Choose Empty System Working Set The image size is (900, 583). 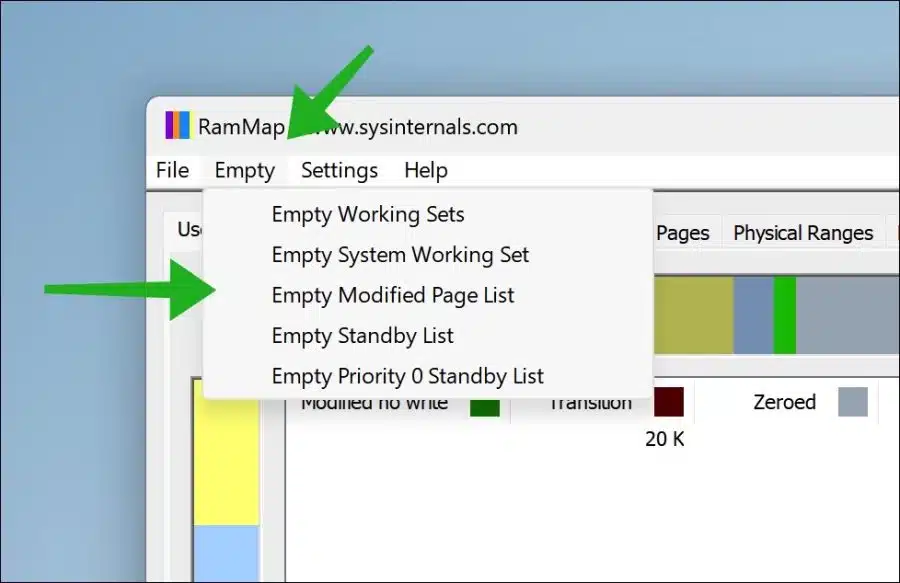(428, 255)
